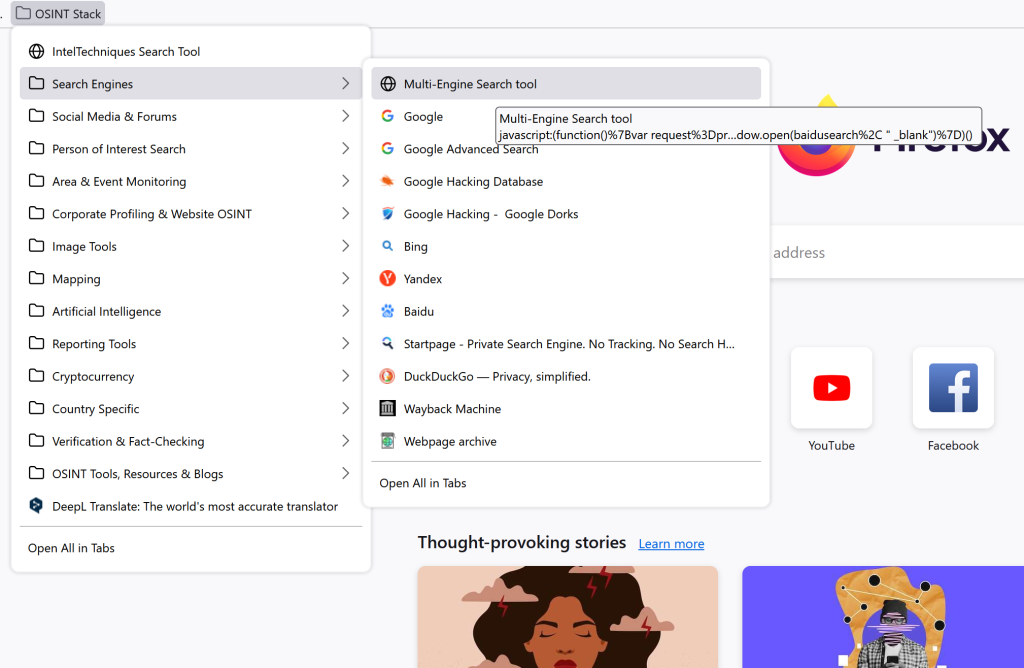Open the purple story card

tap(883, 616)
